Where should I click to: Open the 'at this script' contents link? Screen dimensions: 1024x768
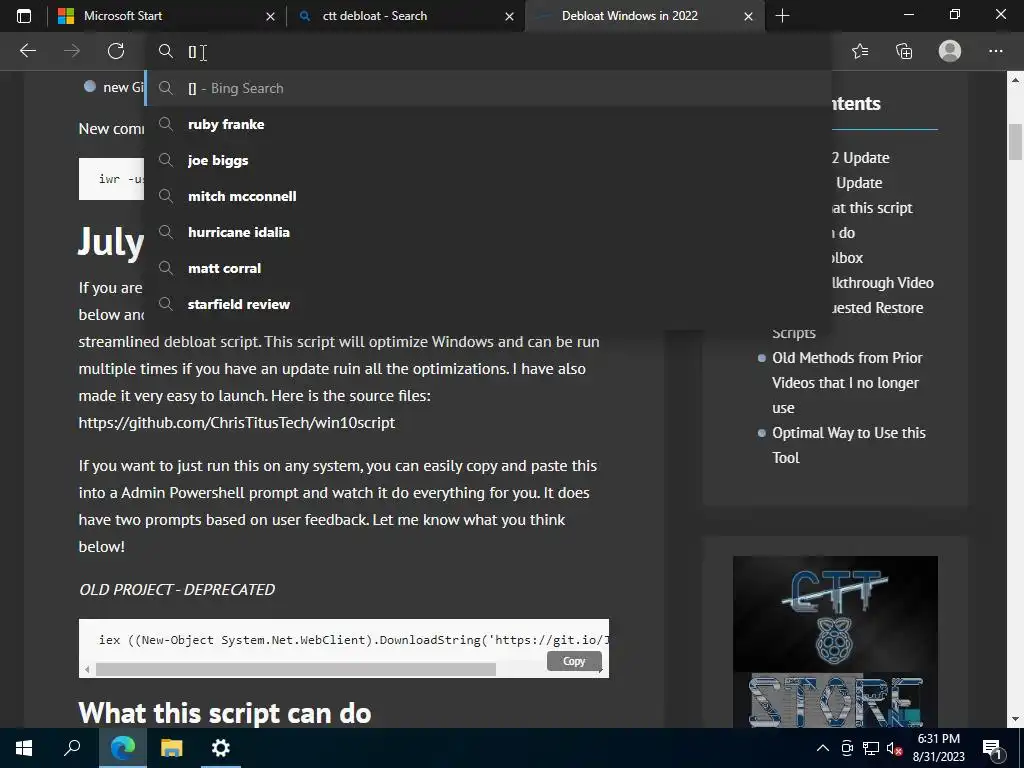[x=872, y=208]
